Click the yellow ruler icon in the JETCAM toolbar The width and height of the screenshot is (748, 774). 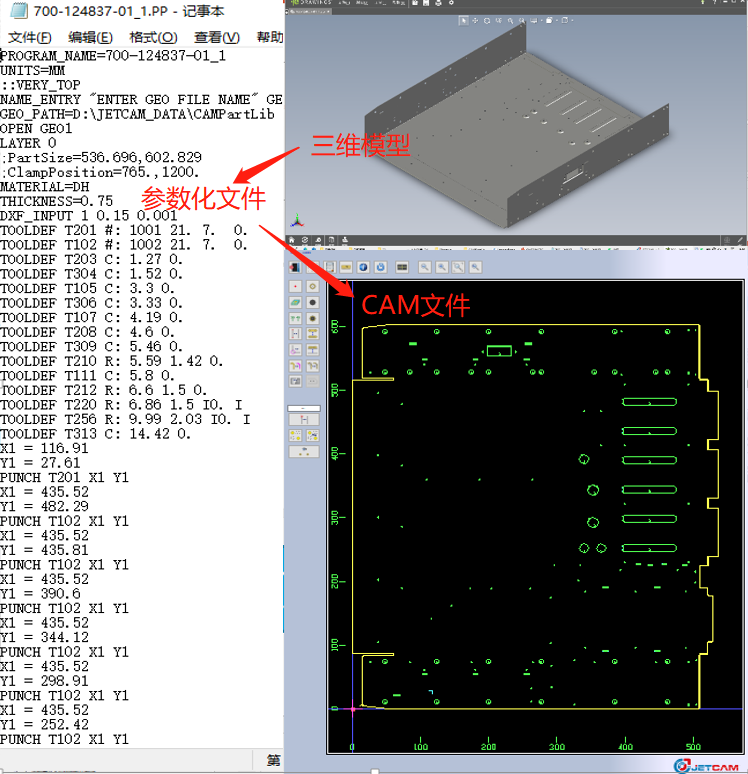(346, 267)
